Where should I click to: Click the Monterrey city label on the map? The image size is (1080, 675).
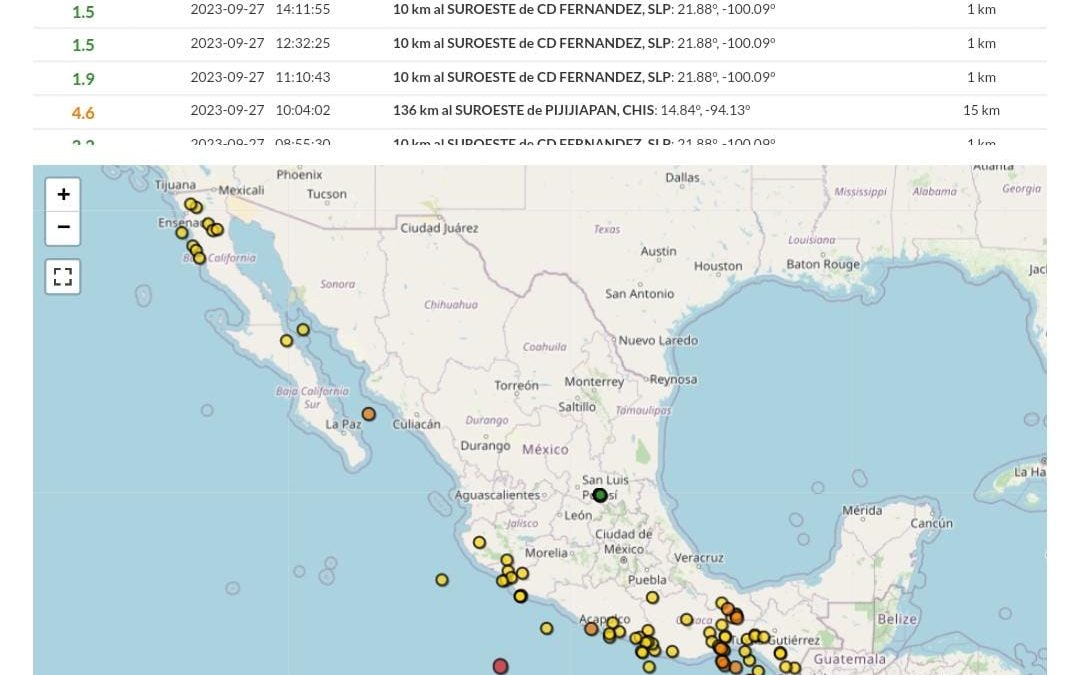[x=594, y=382]
